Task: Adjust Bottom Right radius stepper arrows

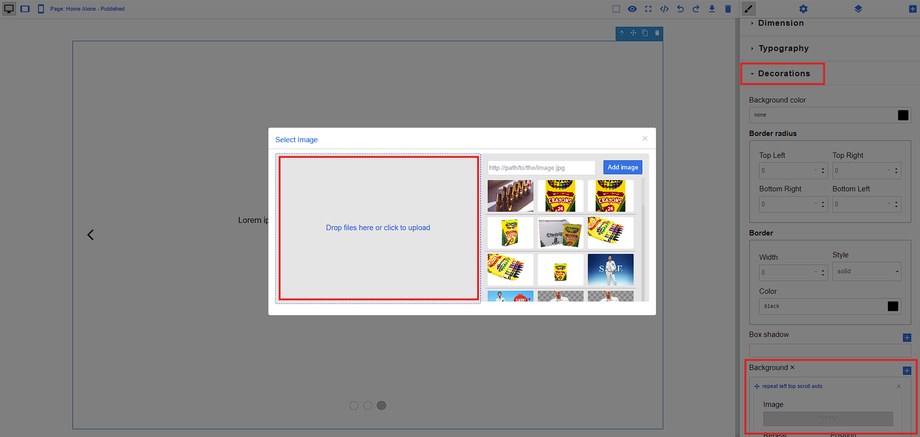Action: pos(823,205)
